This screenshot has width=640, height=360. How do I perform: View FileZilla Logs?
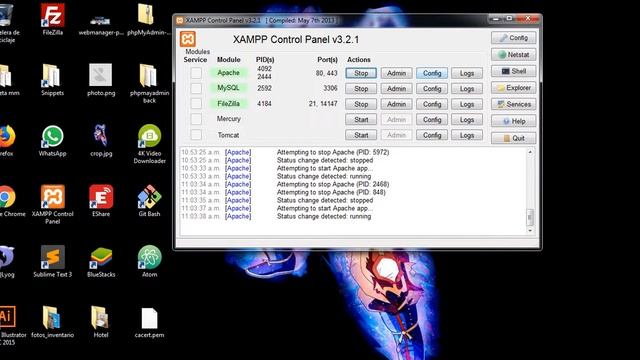(467, 104)
